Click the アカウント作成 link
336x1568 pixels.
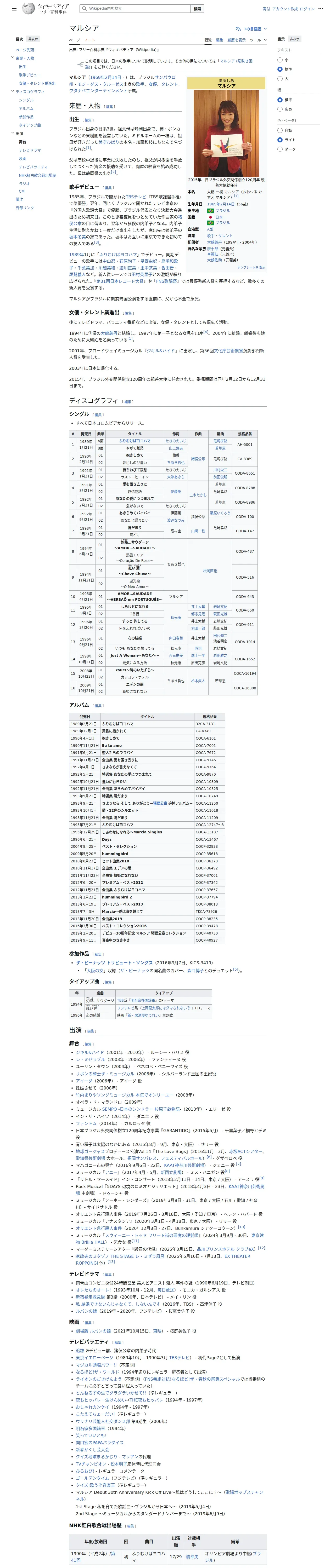[285, 9]
